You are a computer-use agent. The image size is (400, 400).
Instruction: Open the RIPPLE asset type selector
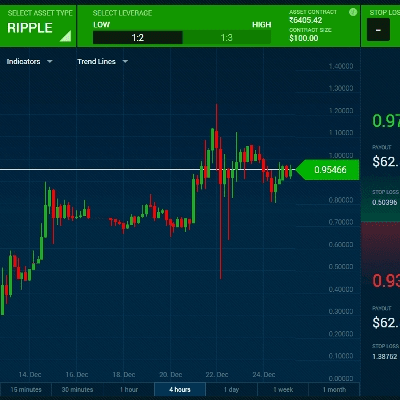click(38, 26)
